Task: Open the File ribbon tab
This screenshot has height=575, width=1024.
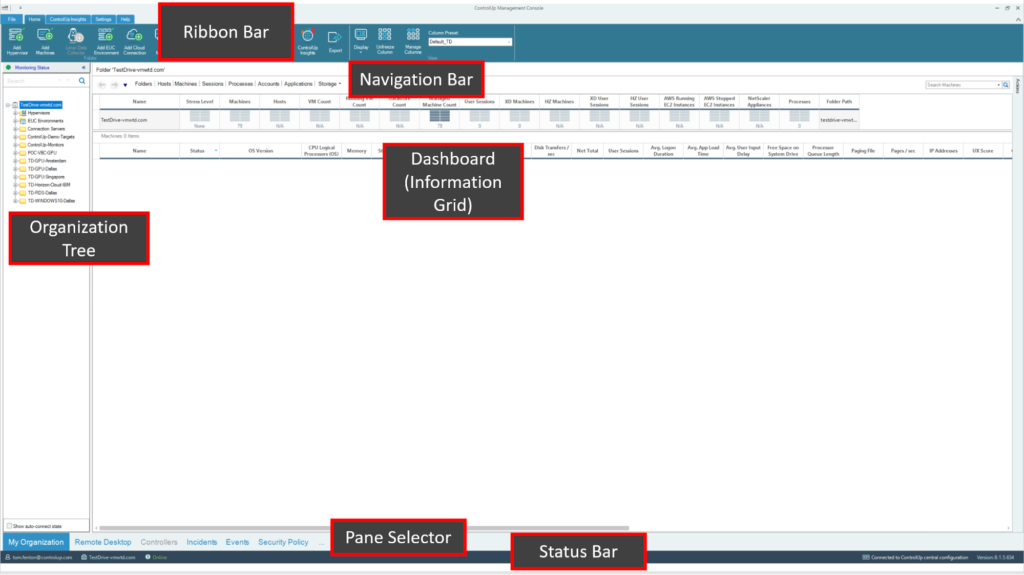Action: [x=12, y=20]
